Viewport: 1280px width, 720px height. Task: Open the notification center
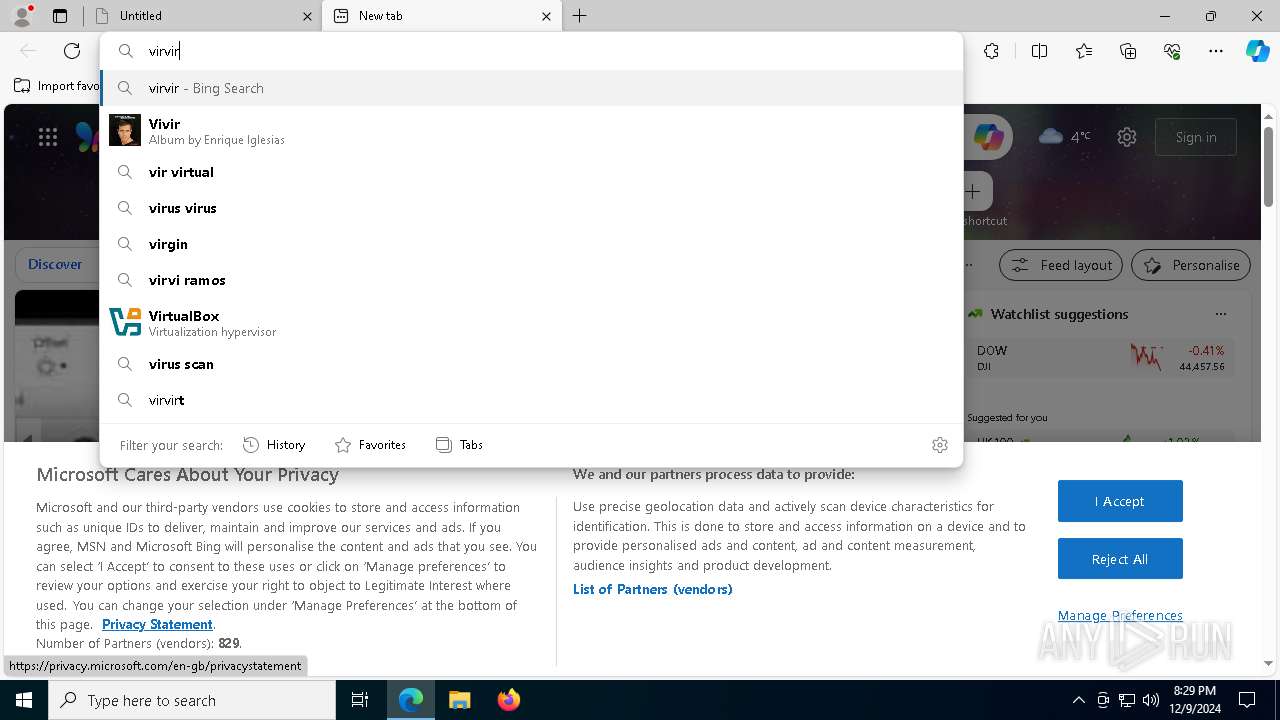point(1247,700)
